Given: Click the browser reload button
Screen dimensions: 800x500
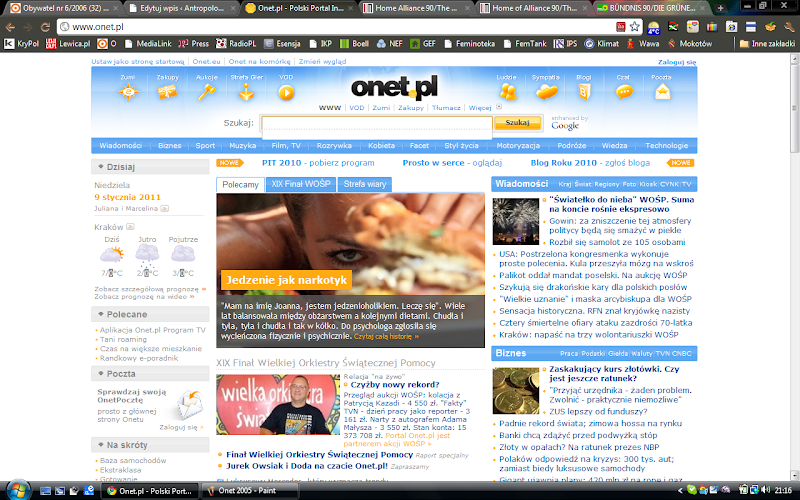Looking at the screenshot, I should 45,27.
